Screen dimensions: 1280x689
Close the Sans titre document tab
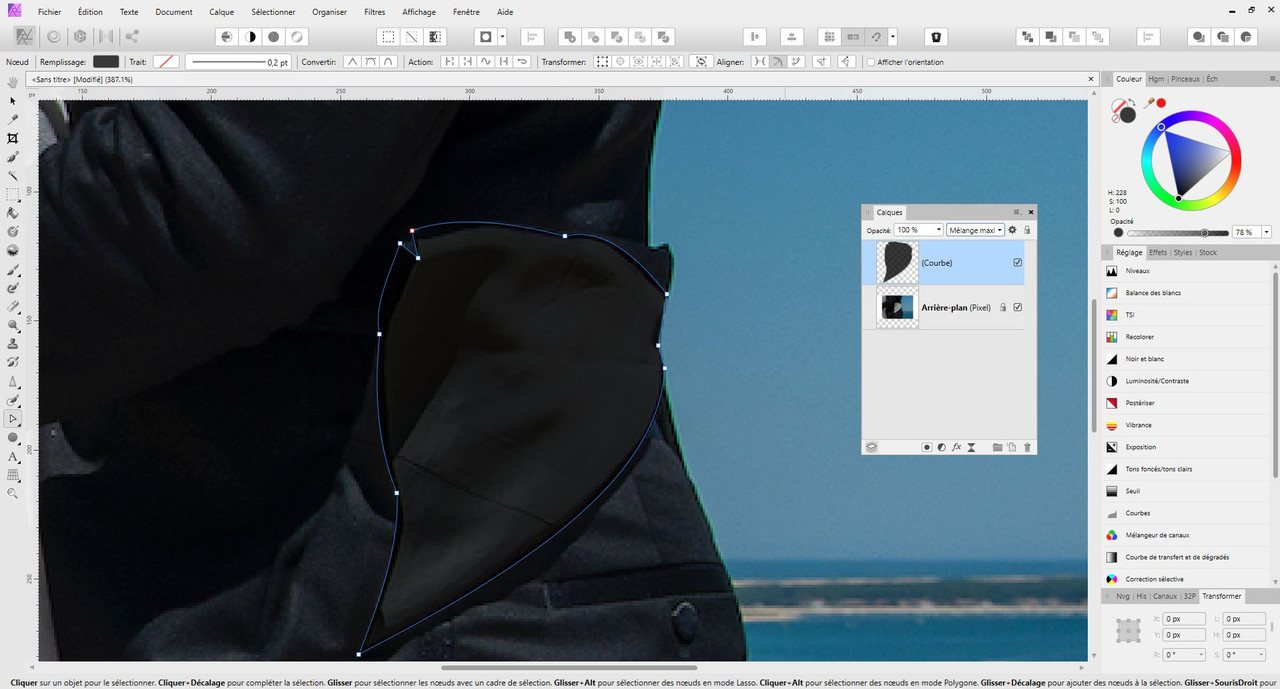(1090, 79)
